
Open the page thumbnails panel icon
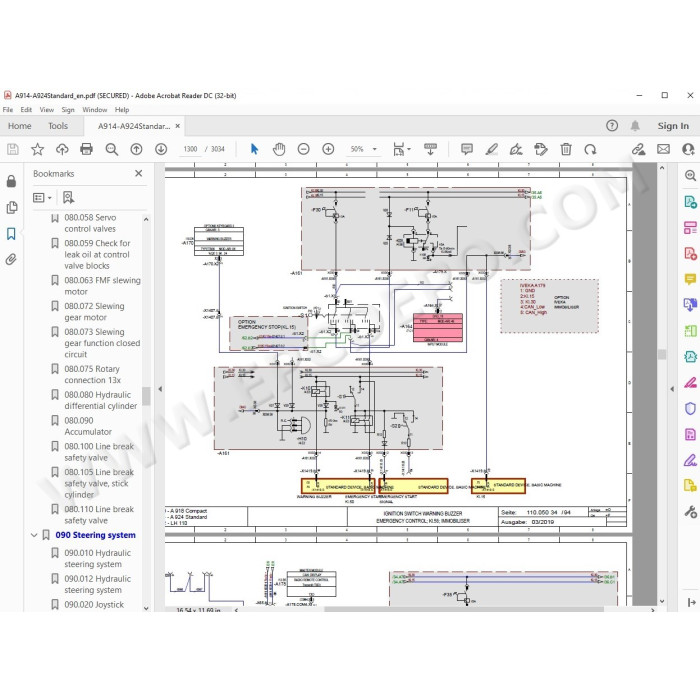[x=12, y=208]
